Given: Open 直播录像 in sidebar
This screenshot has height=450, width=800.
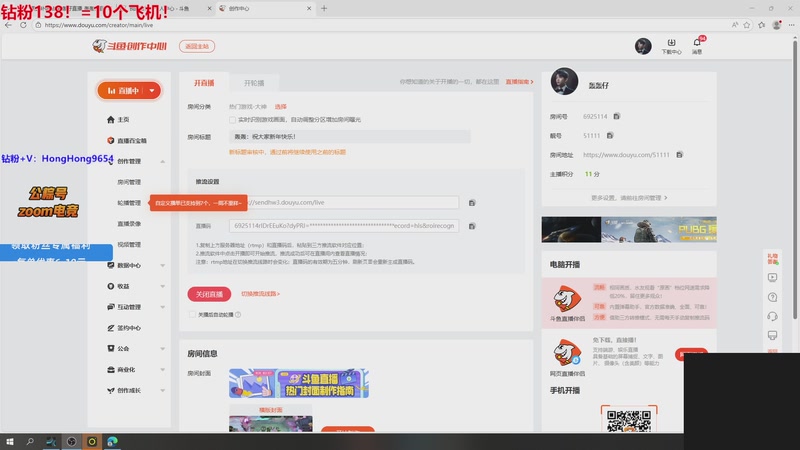Looking at the screenshot, I should [x=129, y=224].
